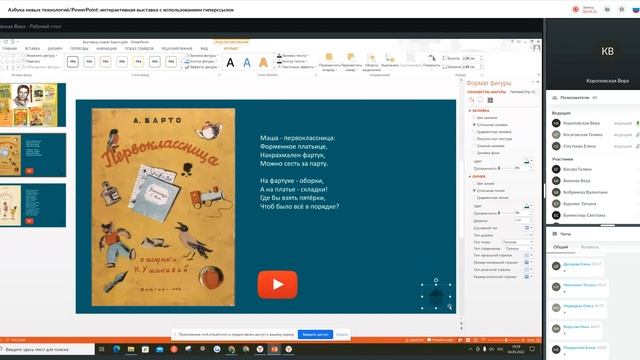This screenshot has height=360, width=640.
Task: Open the Animations ribbon tab
Action: (x=107, y=49)
